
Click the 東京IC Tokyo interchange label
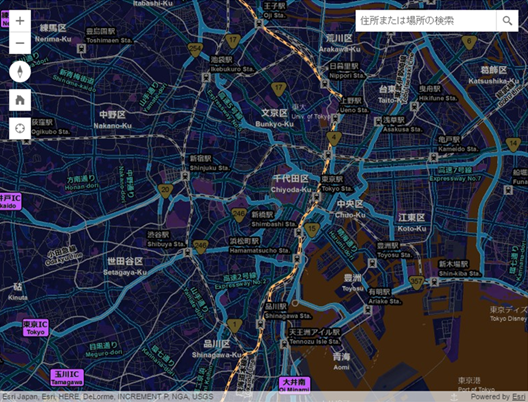[x=35, y=328]
